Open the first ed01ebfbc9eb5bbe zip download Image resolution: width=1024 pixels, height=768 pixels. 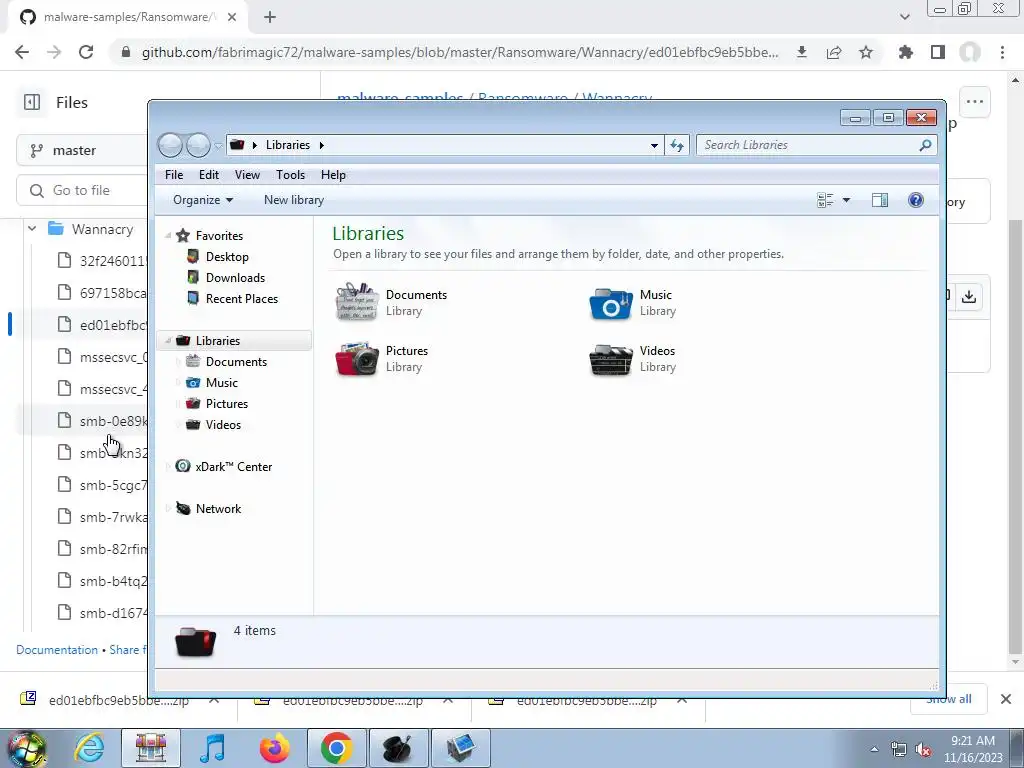click(x=118, y=701)
